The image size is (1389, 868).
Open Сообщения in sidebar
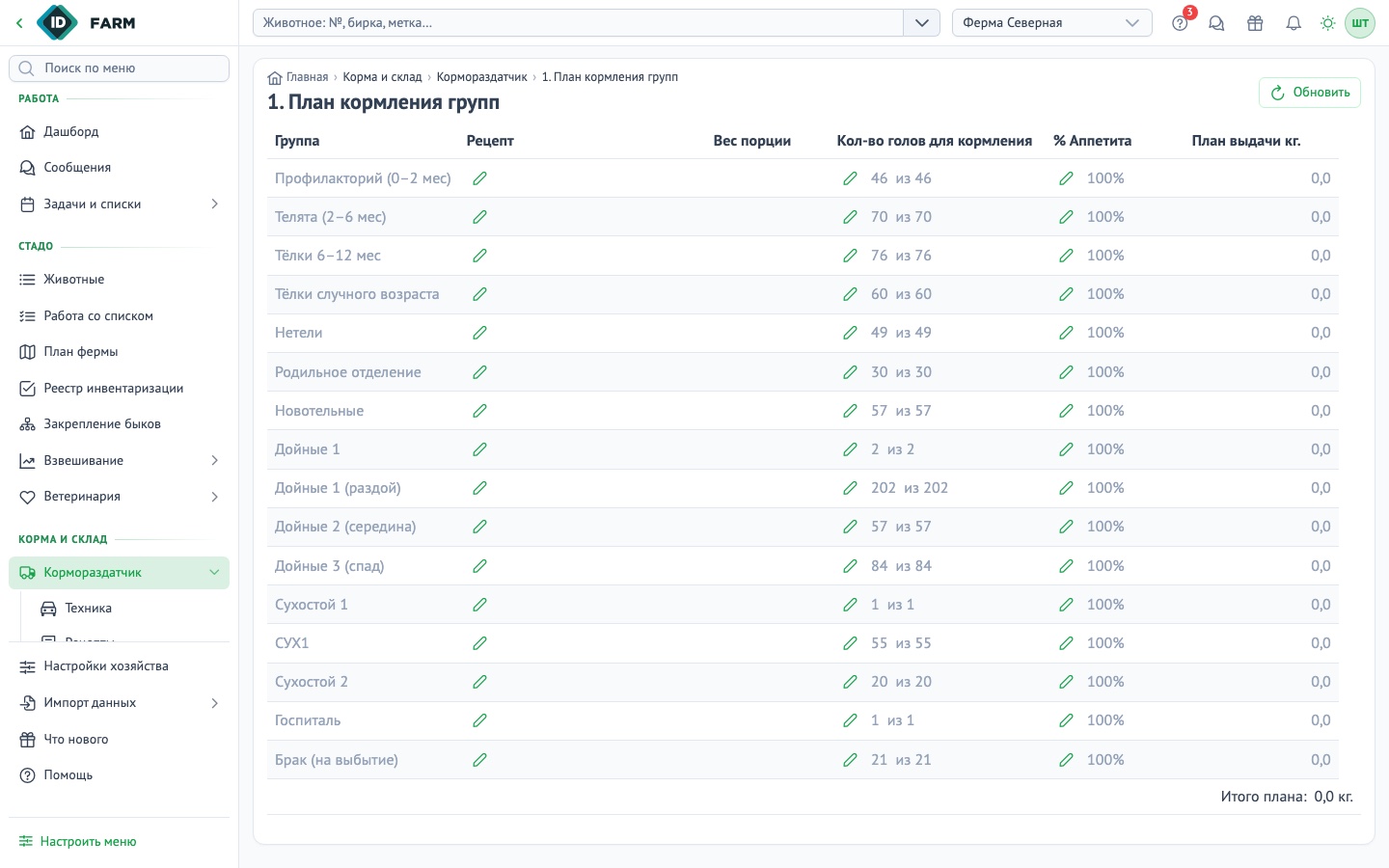point(119,168)
